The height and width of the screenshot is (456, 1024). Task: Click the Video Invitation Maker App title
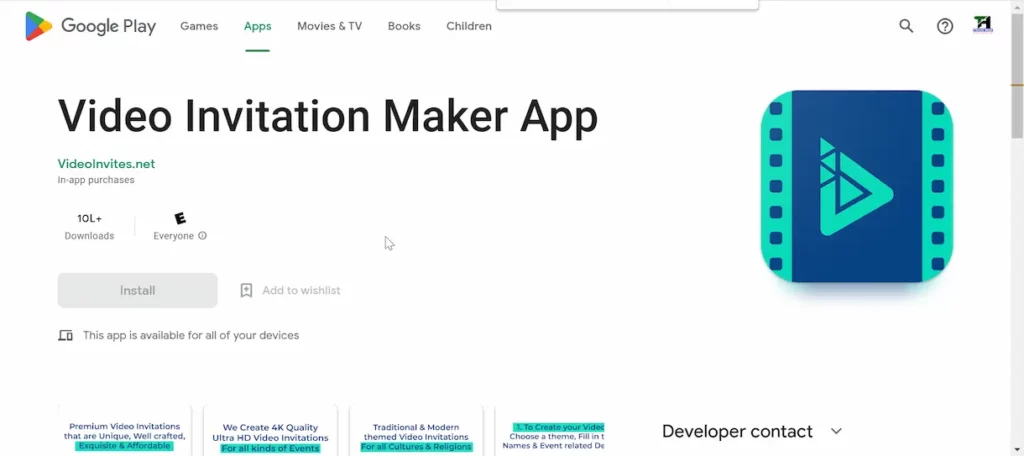(x=328, y=116)
